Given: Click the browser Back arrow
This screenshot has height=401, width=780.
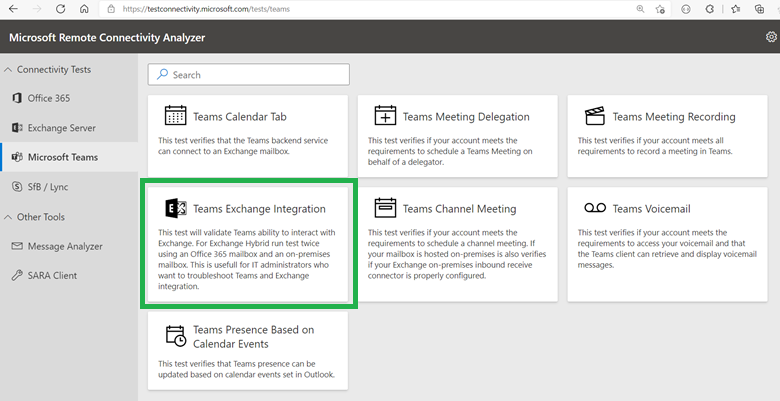Looking at the screenshot, I should click(x=13, y=9).
